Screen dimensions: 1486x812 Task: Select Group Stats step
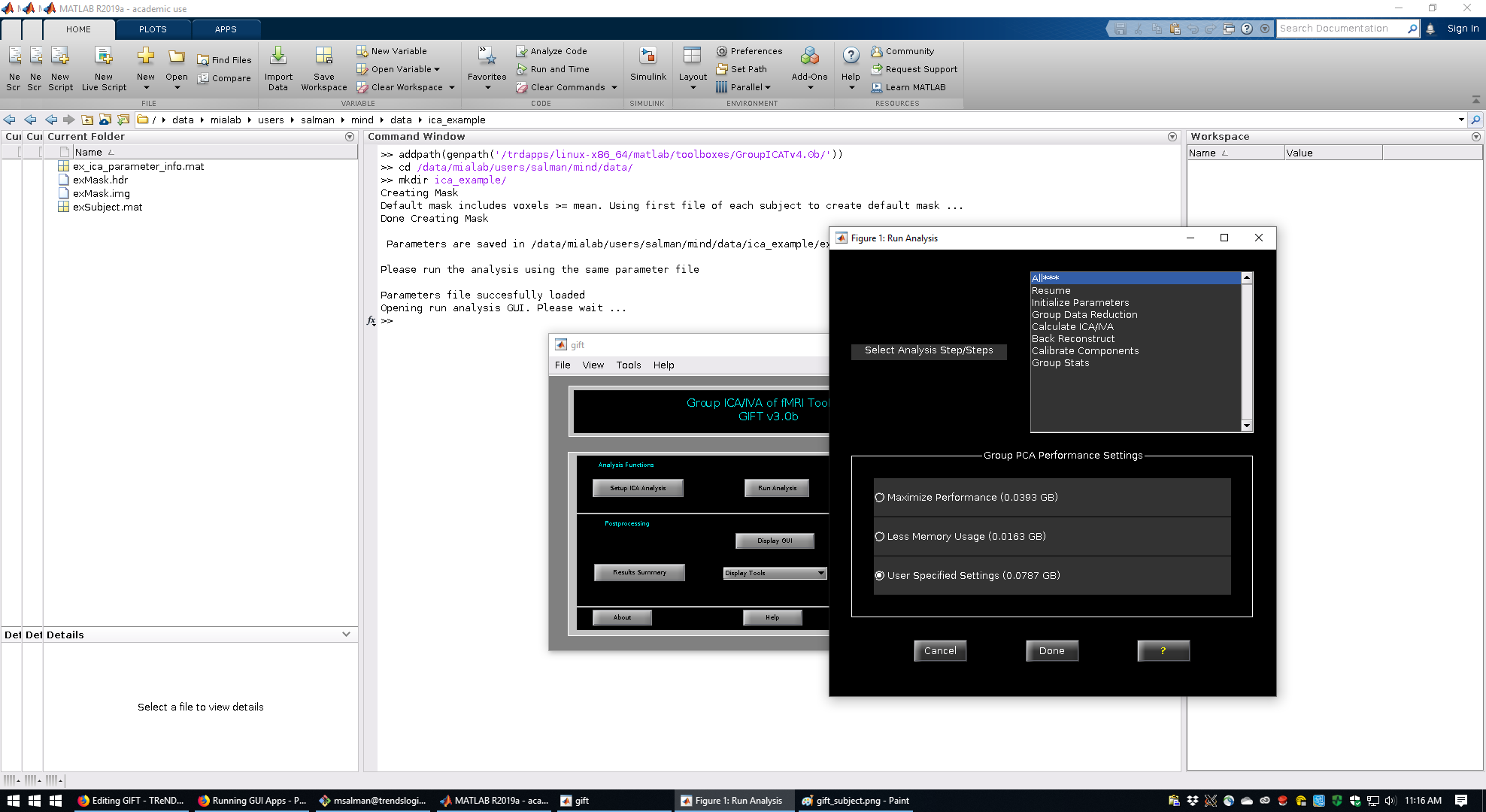(x=1060, y=363)
